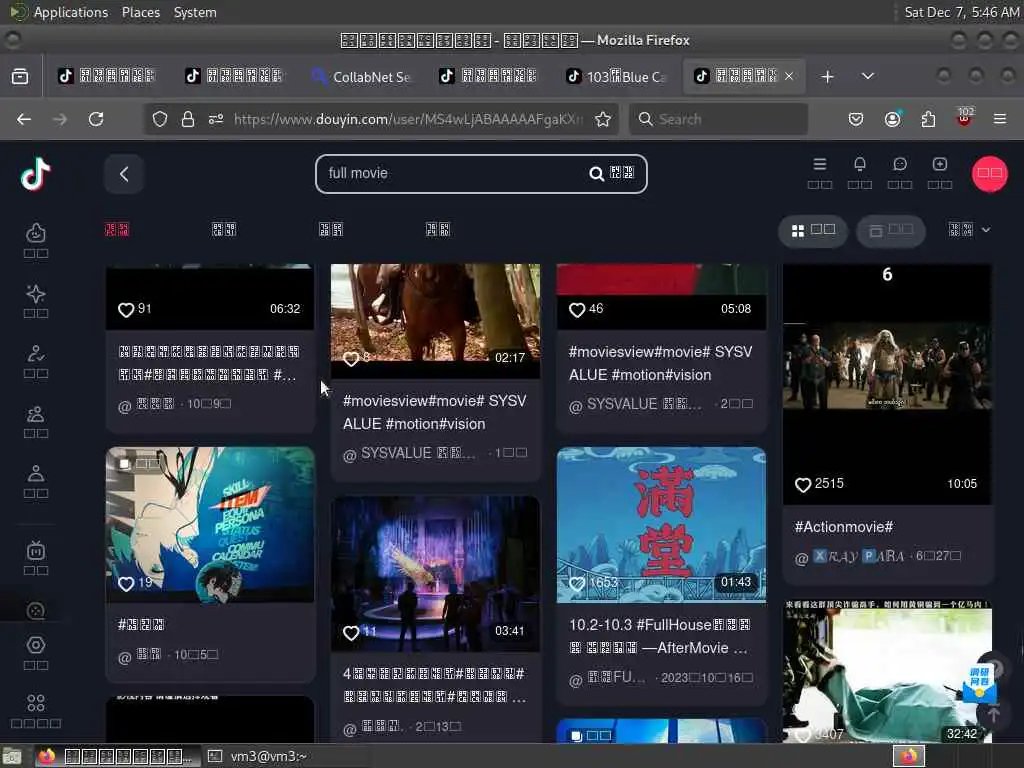This screenshot has height=768, width=1024.
Task: Reload the page in Firefox
Action: coord(96,119)
